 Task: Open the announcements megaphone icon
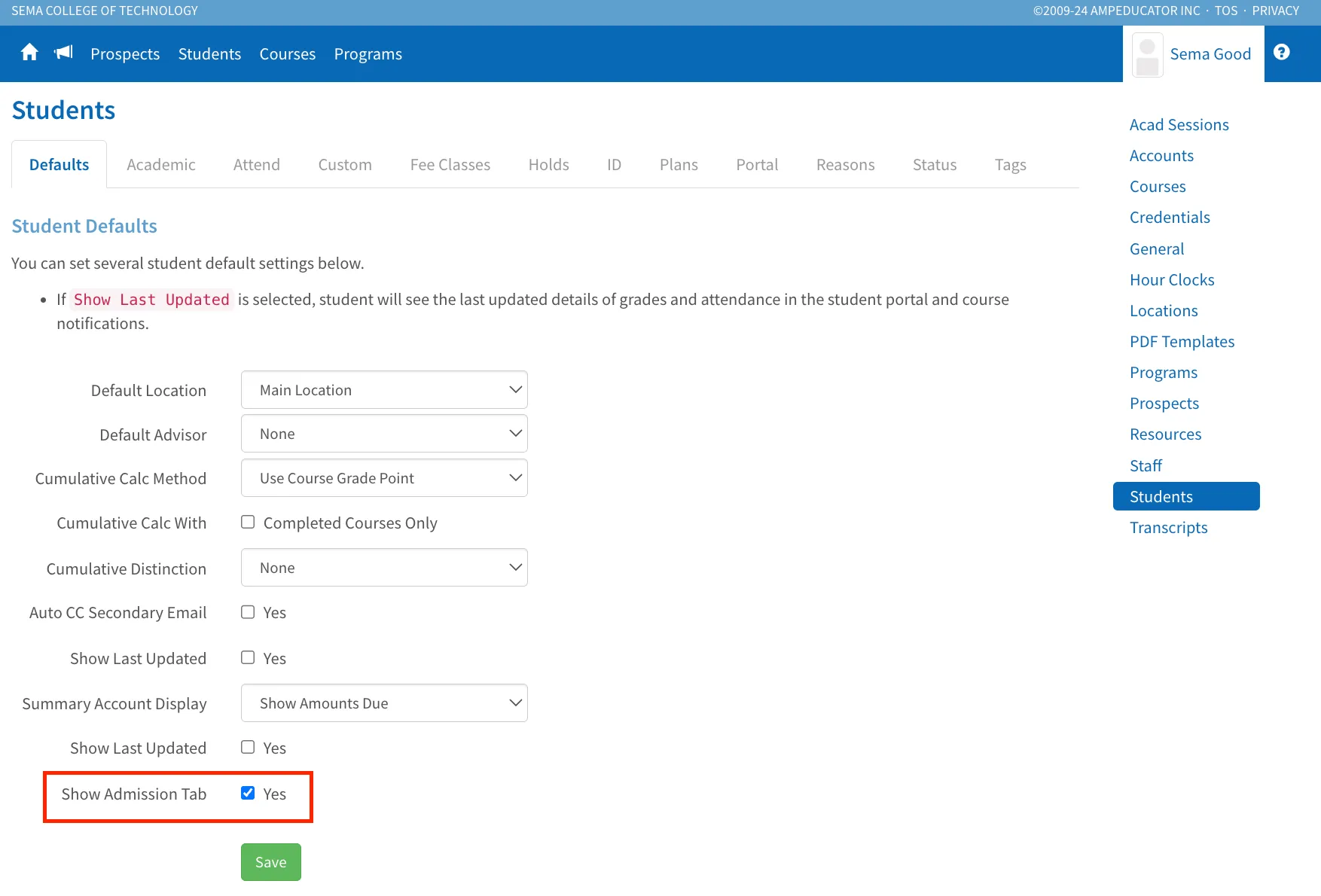click(64, 53)
